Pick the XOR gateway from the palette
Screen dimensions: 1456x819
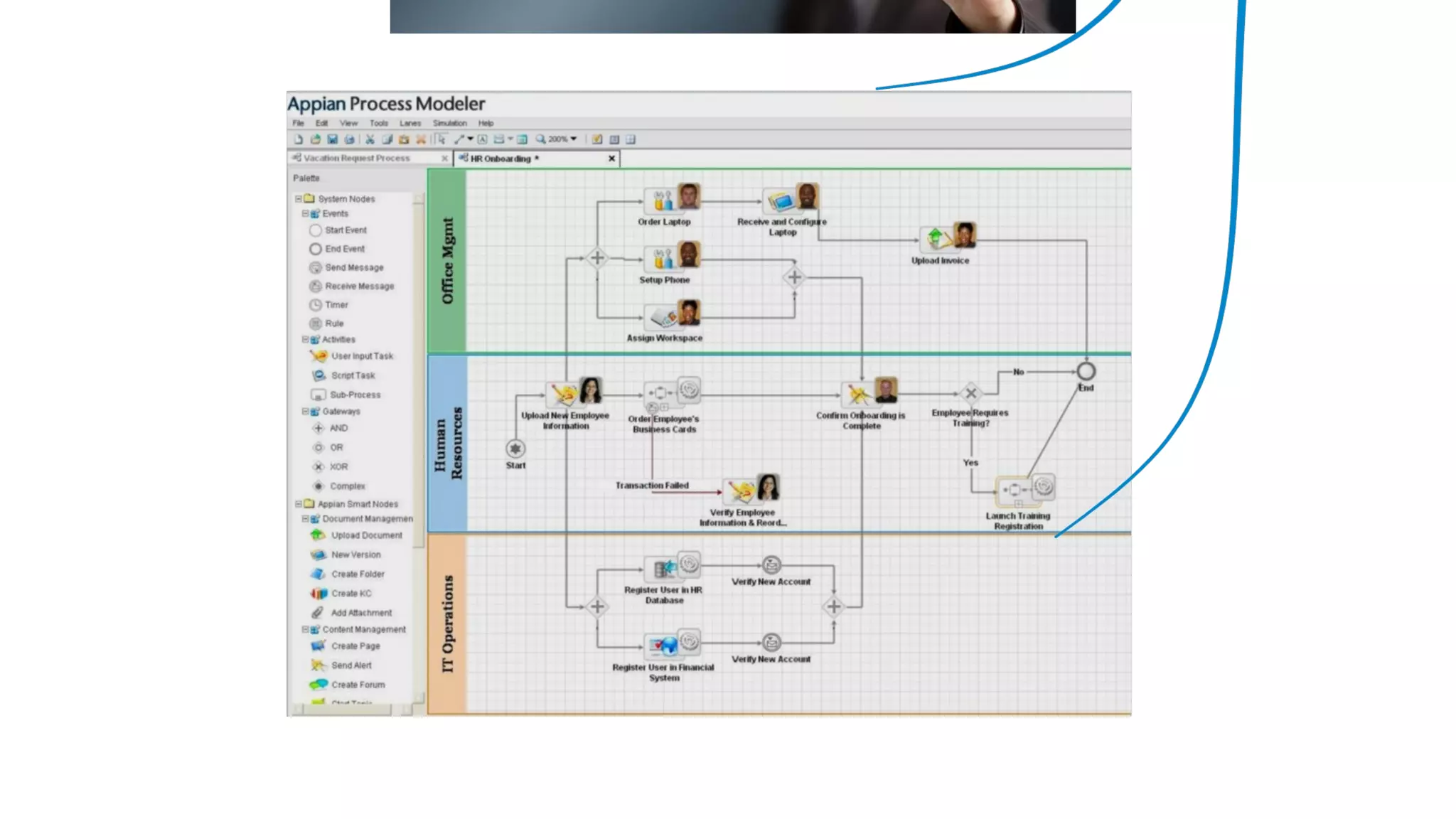pos(338,467)
